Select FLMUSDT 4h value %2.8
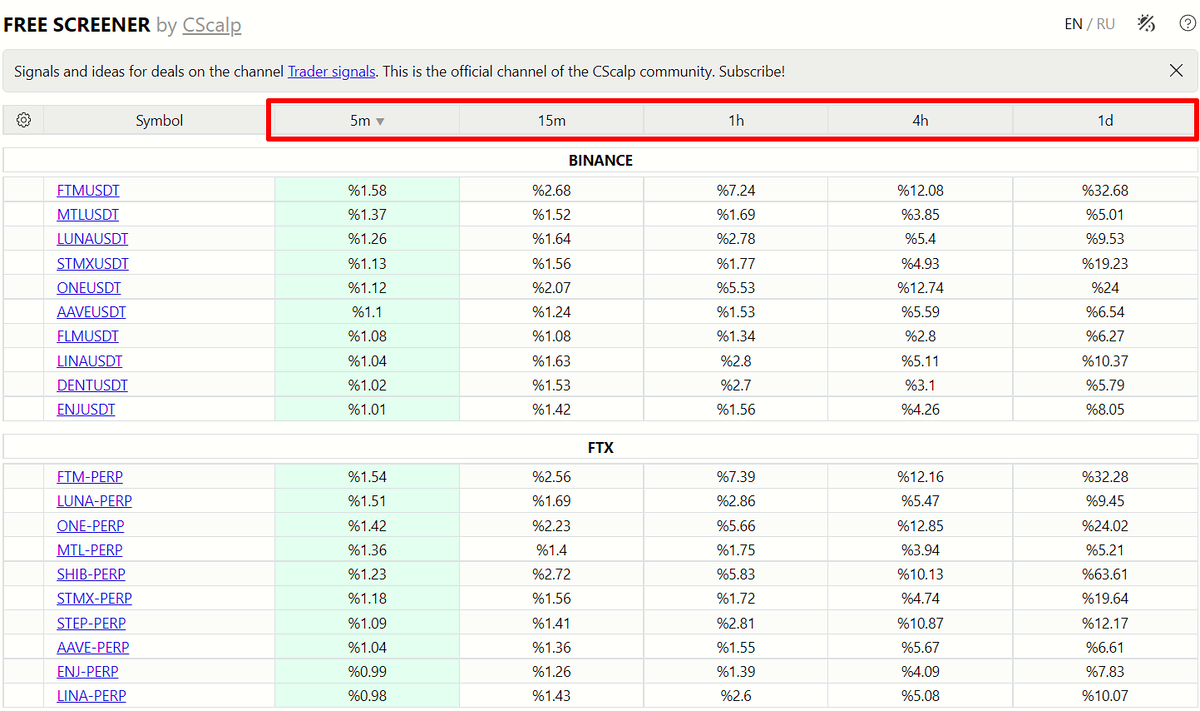 click(x=920, y=336)
